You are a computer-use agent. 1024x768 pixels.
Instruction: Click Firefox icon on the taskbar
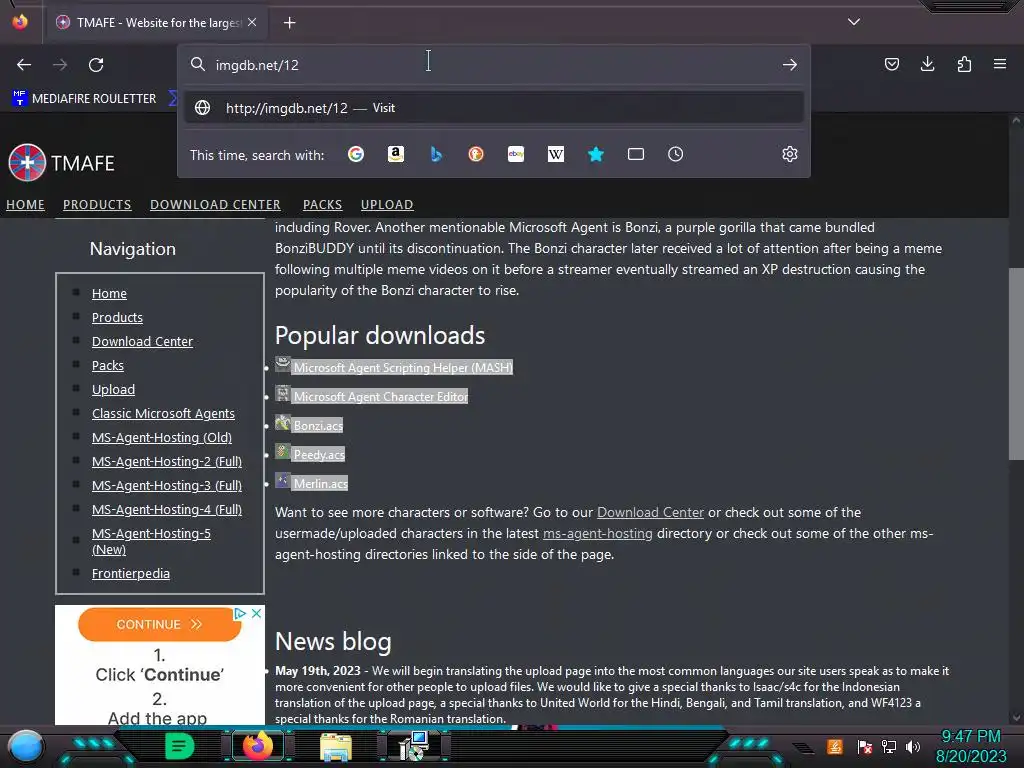(258, 746)
